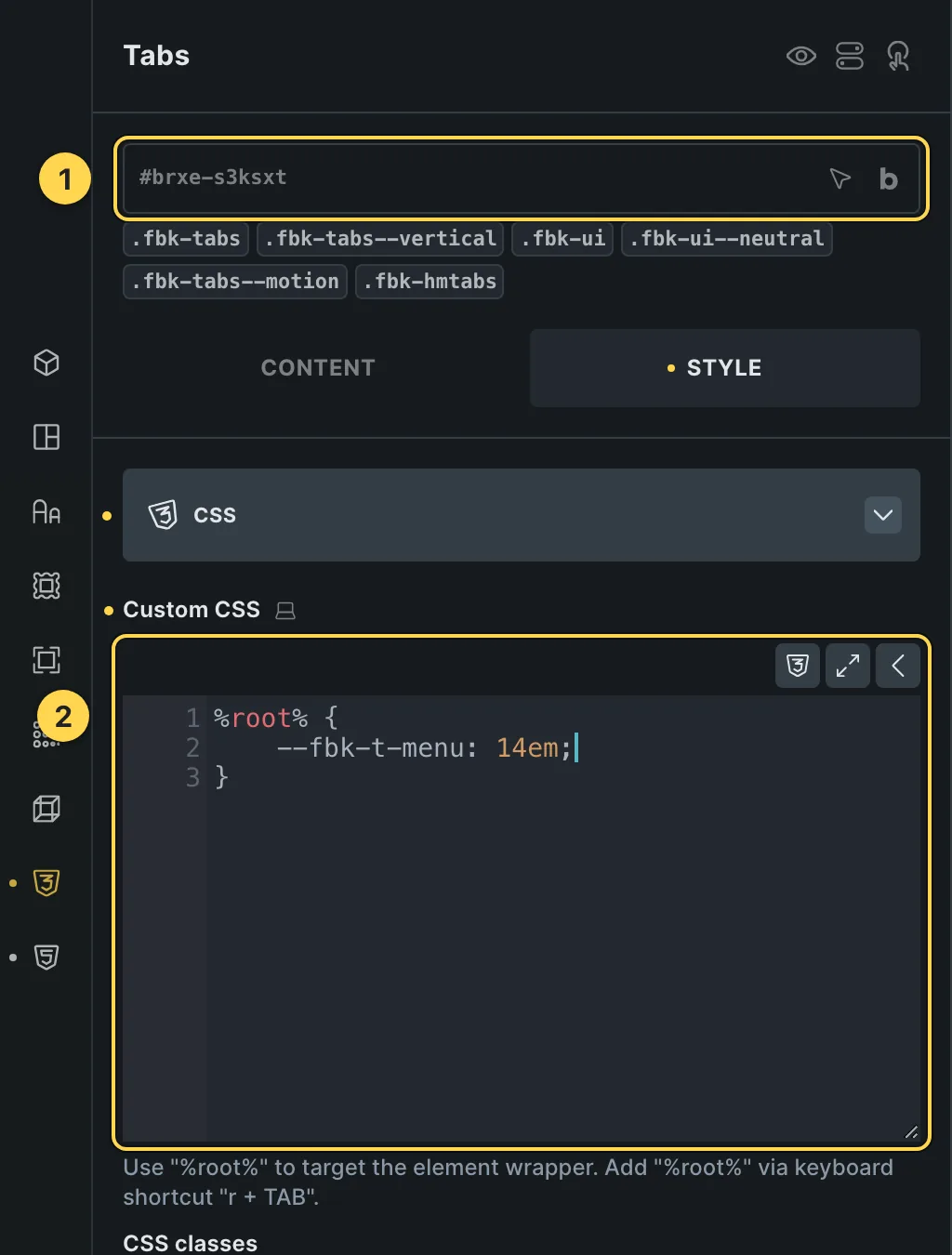
Task: Switch to the STYLE tab
Action: (725, 368)
